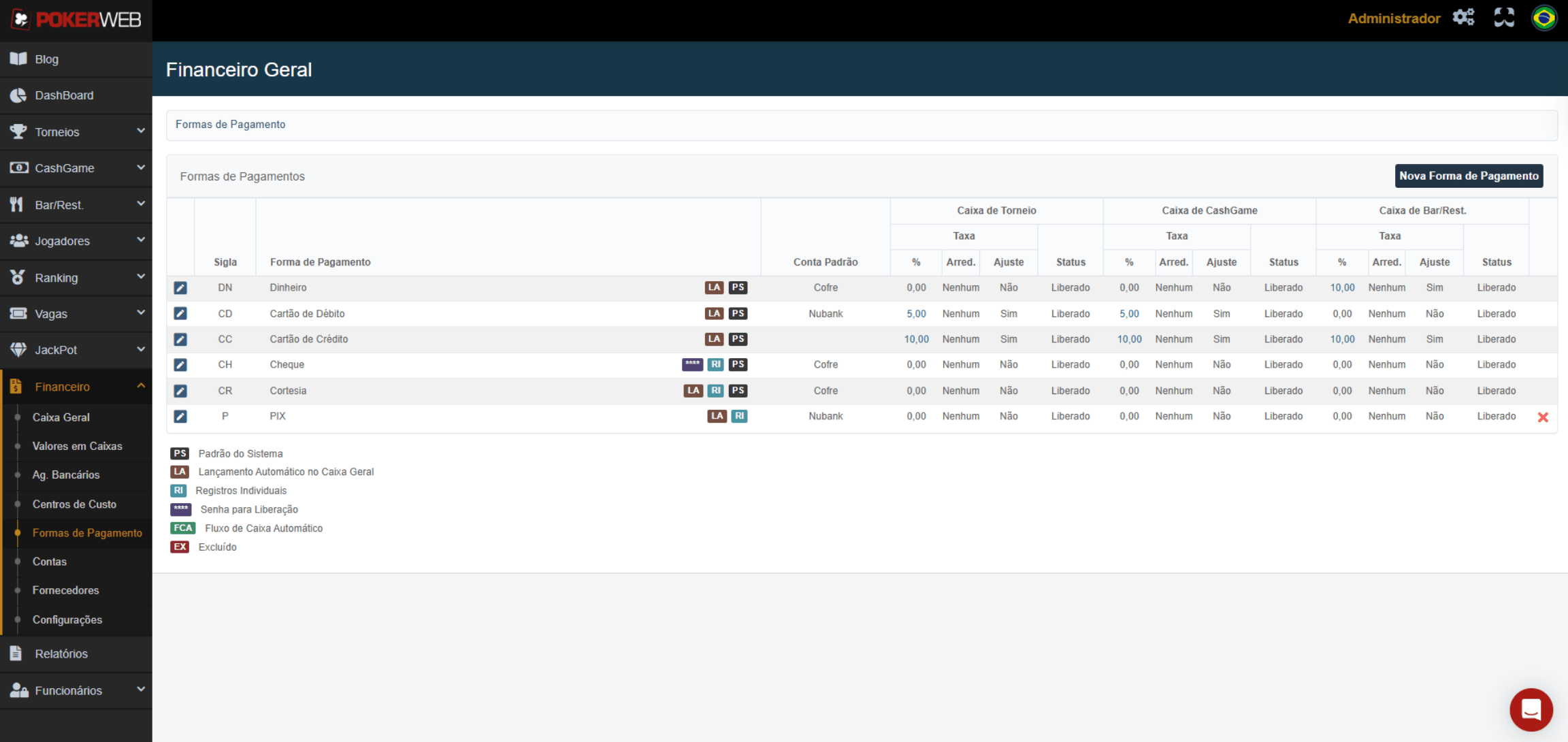The height and width of the screenshot is (742, 1568).
Task: Delete the PIX payment form
Action: 1543,417
